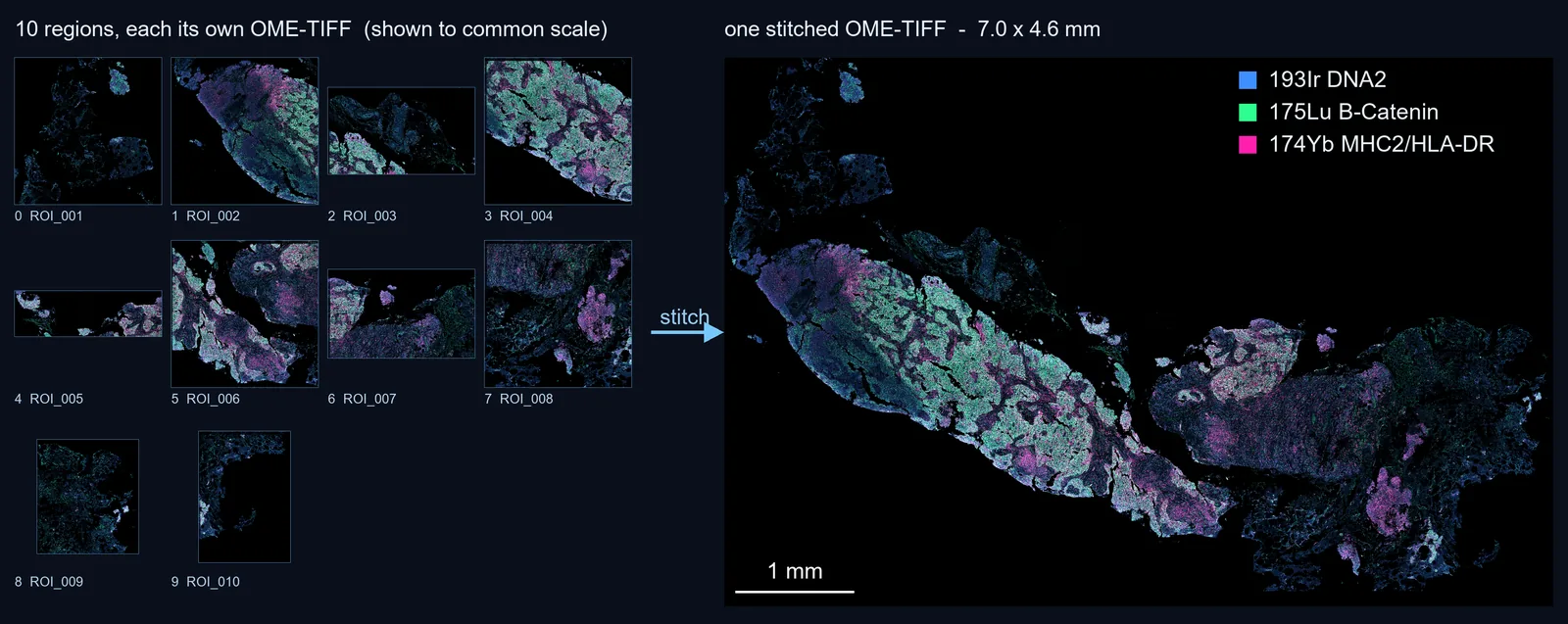Click the '4 ROI_005' caption

(49, 399)
